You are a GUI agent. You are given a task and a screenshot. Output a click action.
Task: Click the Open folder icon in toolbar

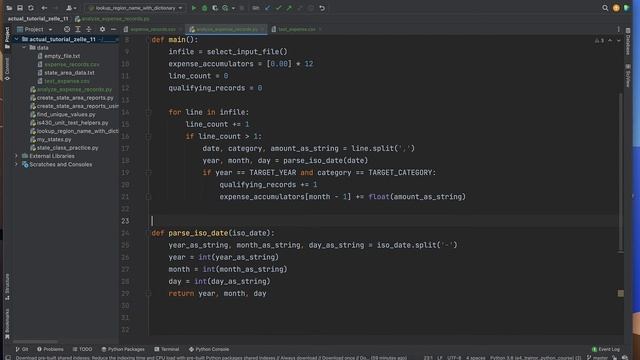[9, 8]
